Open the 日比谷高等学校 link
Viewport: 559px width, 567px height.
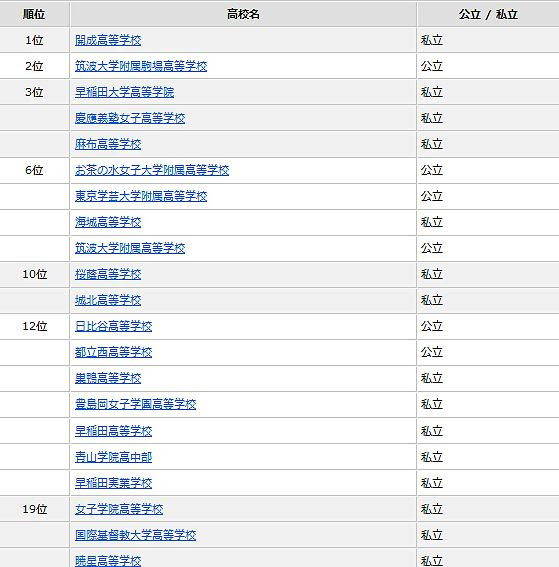114,327
